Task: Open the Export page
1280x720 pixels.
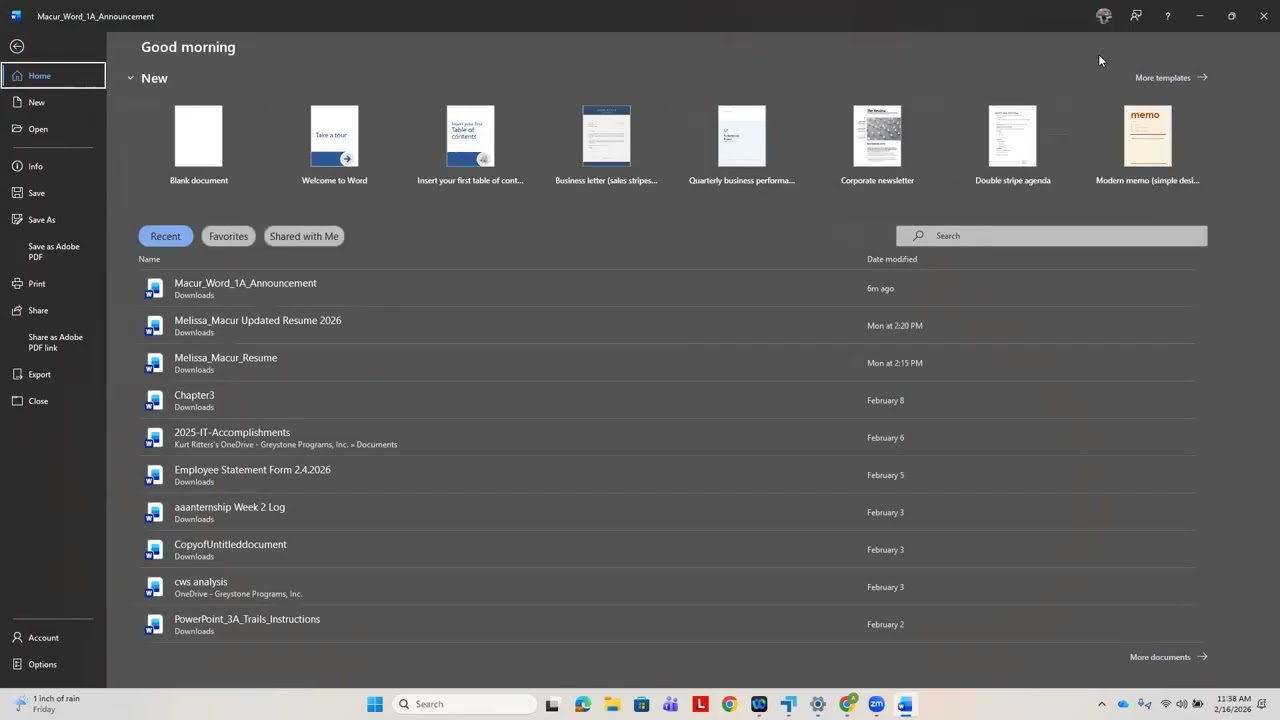Action: (54, 375)
